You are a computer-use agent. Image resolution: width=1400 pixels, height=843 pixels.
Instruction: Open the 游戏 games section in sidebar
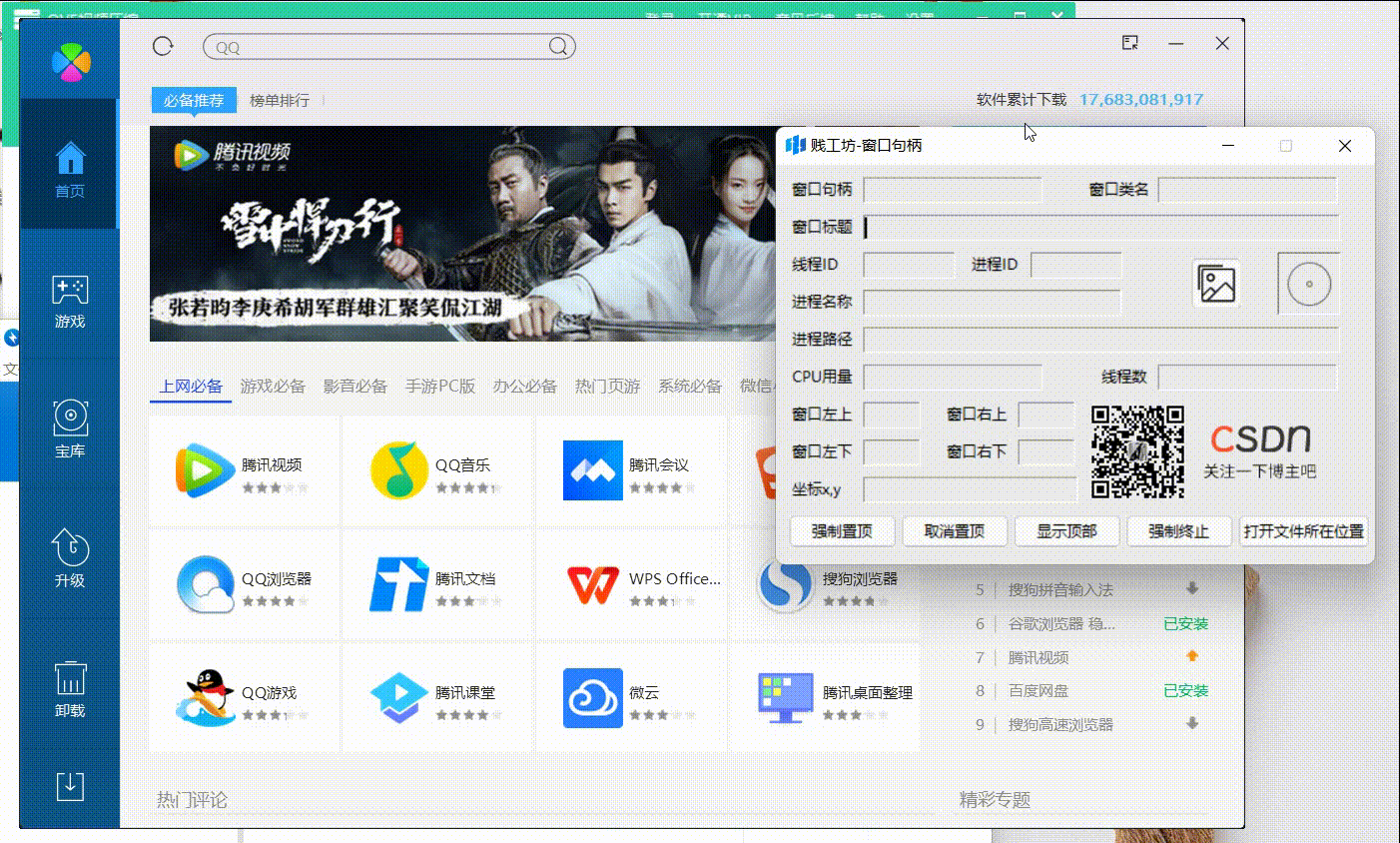coord(69,300)
